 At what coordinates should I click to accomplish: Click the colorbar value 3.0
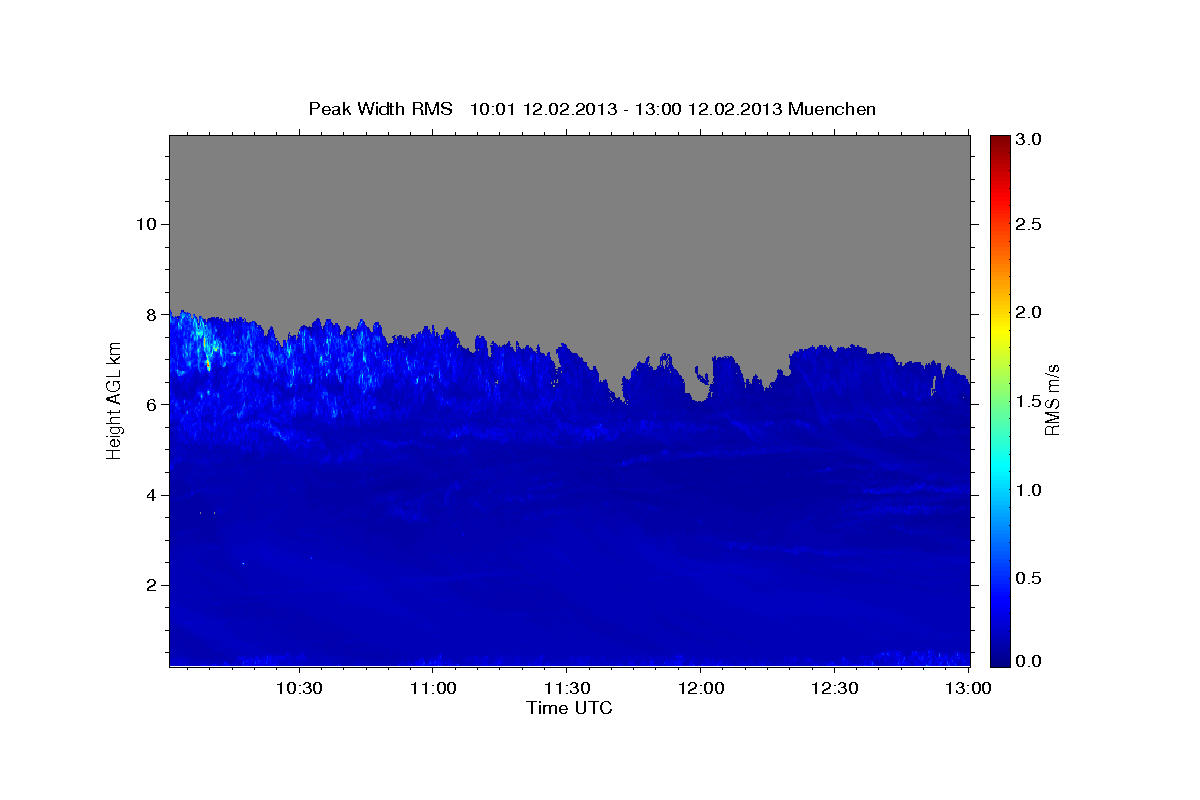(x=1028, y=140)
